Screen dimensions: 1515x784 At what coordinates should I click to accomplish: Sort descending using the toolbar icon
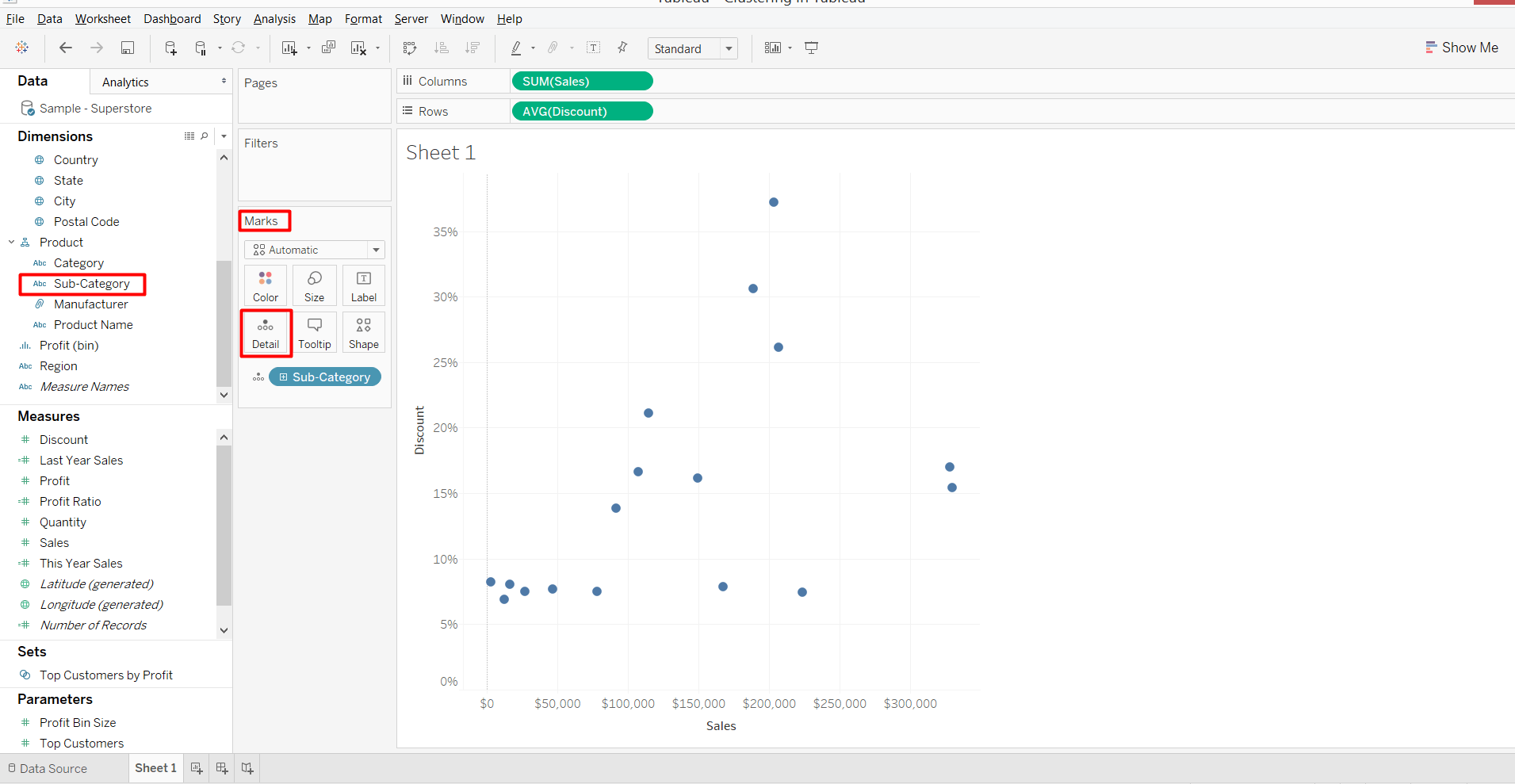pyautogui.click(x=472, y=48)
